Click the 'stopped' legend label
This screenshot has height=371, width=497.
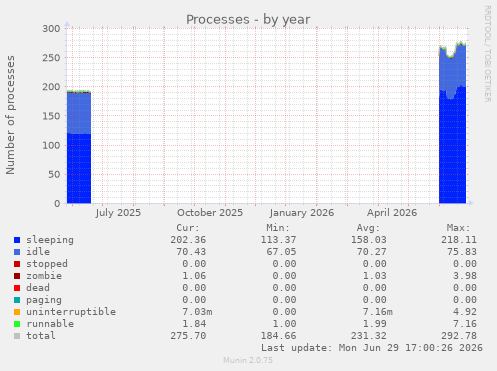(x=47, y=264)
